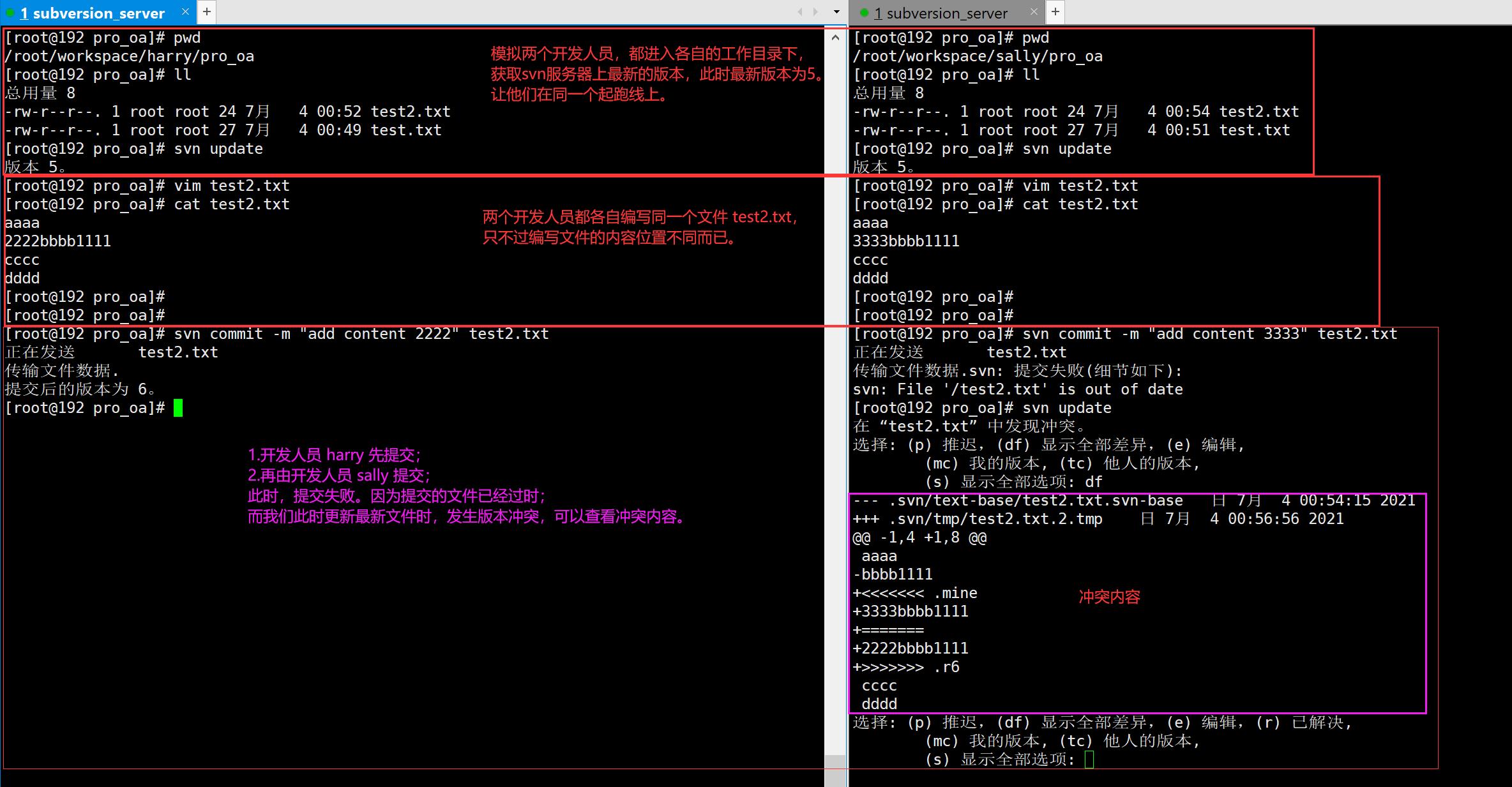Click the left terminal scrollbar thumb

[x=835, y=770]
